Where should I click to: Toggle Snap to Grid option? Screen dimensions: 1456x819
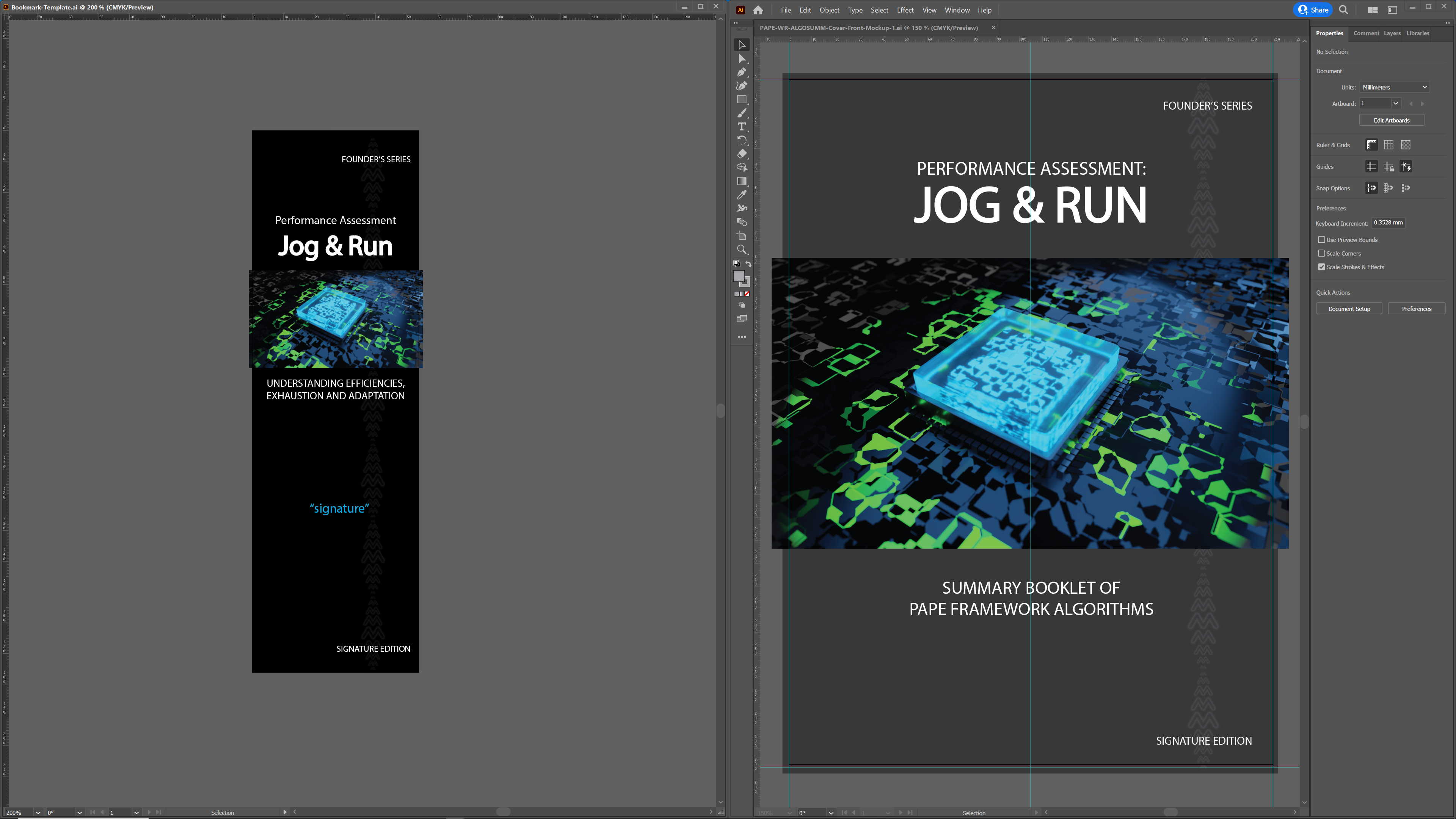coord(1388,188)
